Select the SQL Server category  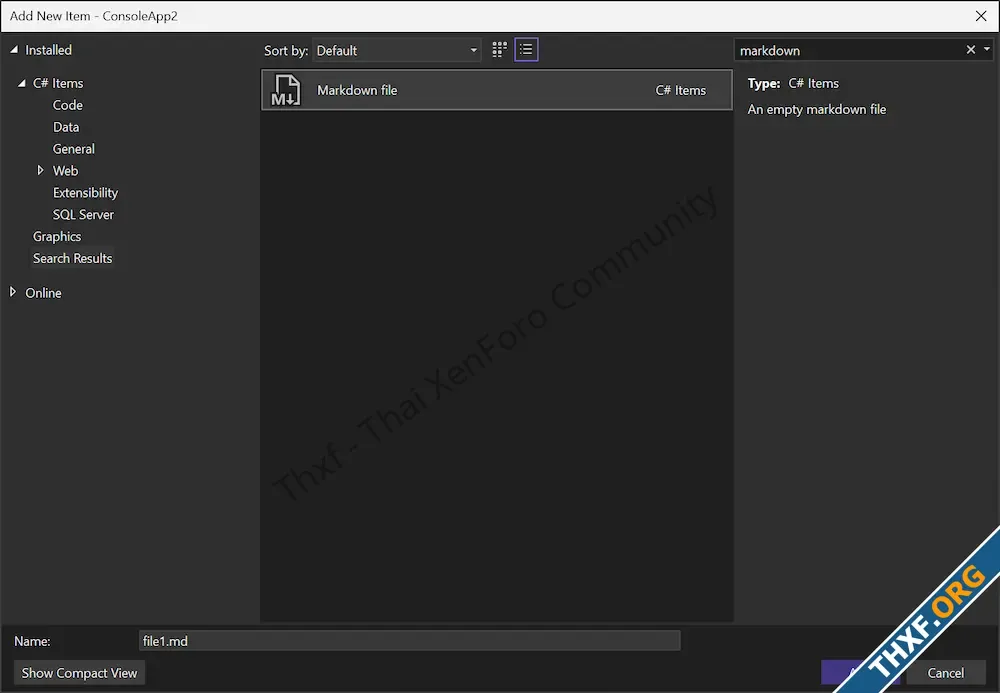pyautogui.click(x=83, y=214)
